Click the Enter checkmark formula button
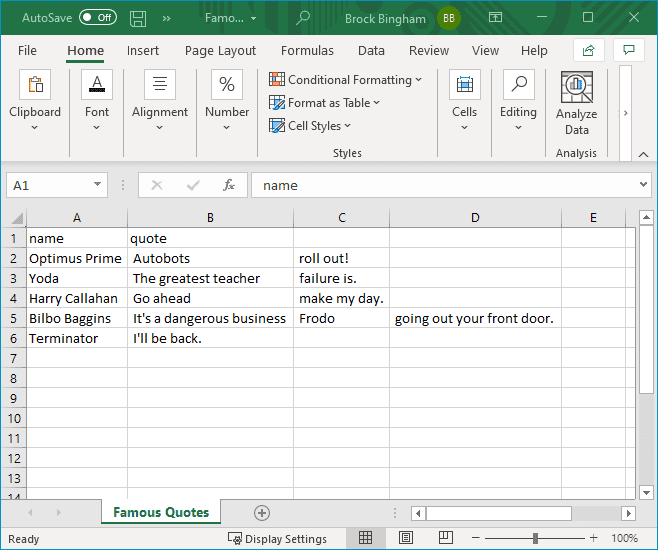Image resolution: width=658 pixels, height=550 pixels. (193, 185)
